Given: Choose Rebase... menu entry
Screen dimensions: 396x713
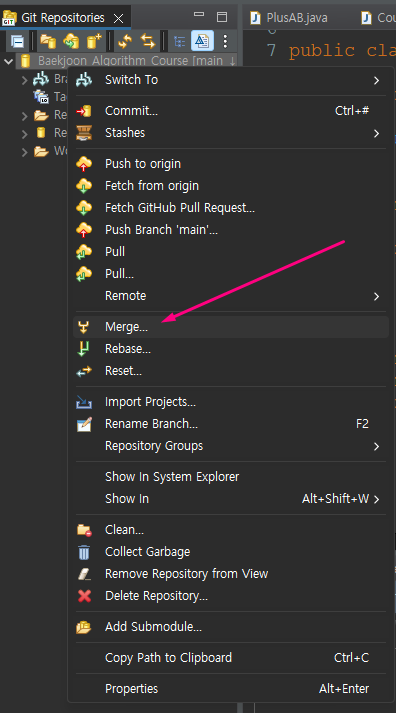Looking at the screenshot, I should [231, 349].
